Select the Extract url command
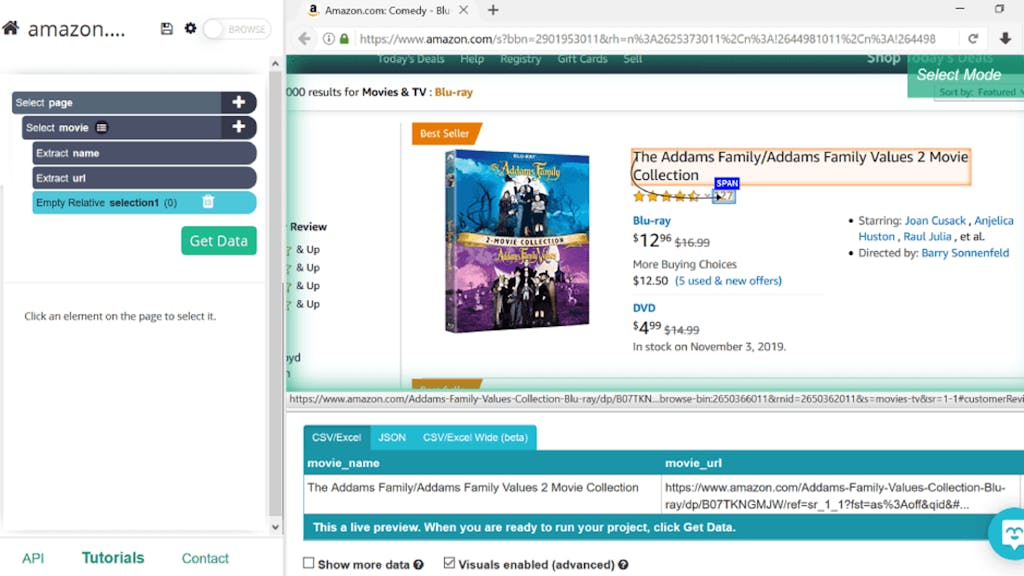This screenshot has height=576, width=1024. tap(144, 178)
